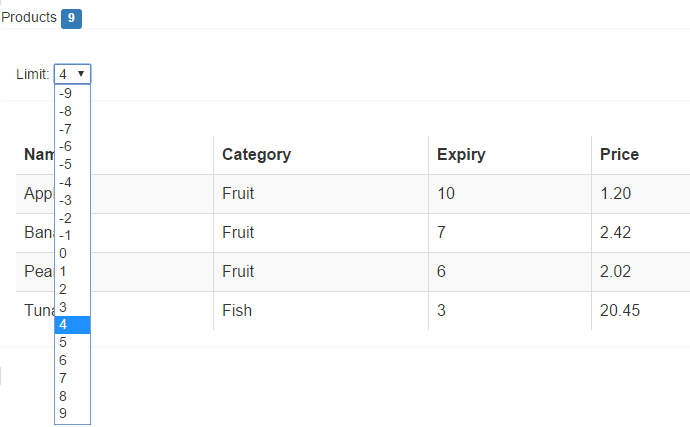Click the price cell 2.42

[616, 232]
